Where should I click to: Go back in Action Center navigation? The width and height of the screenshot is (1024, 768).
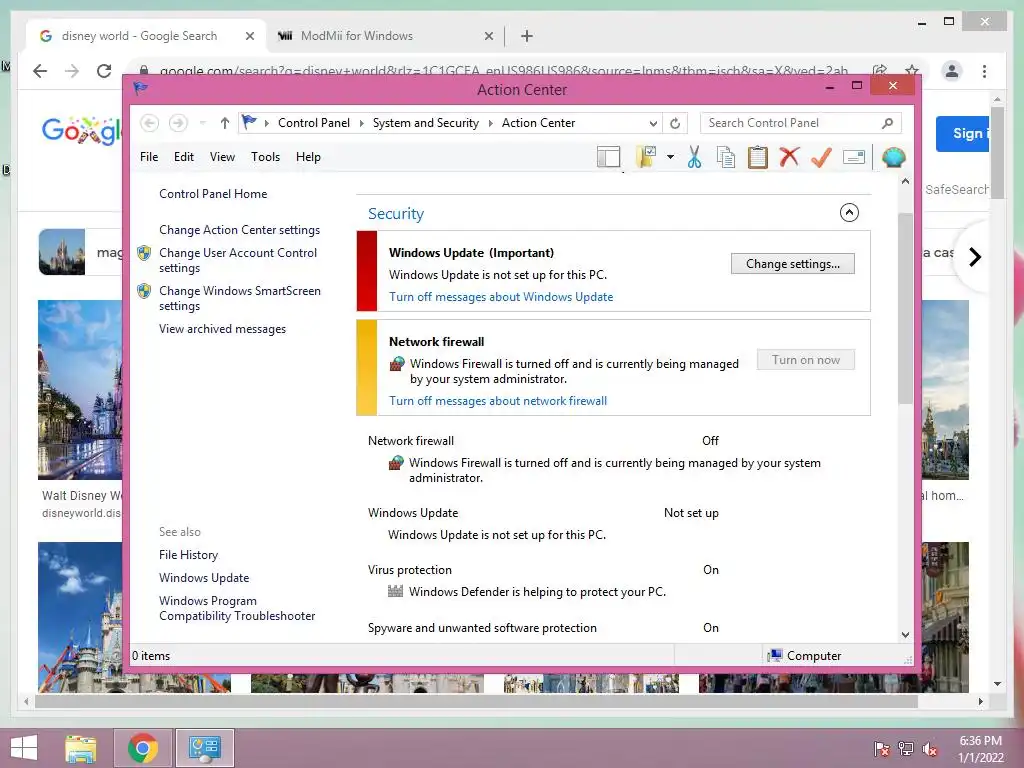(150, 123)
